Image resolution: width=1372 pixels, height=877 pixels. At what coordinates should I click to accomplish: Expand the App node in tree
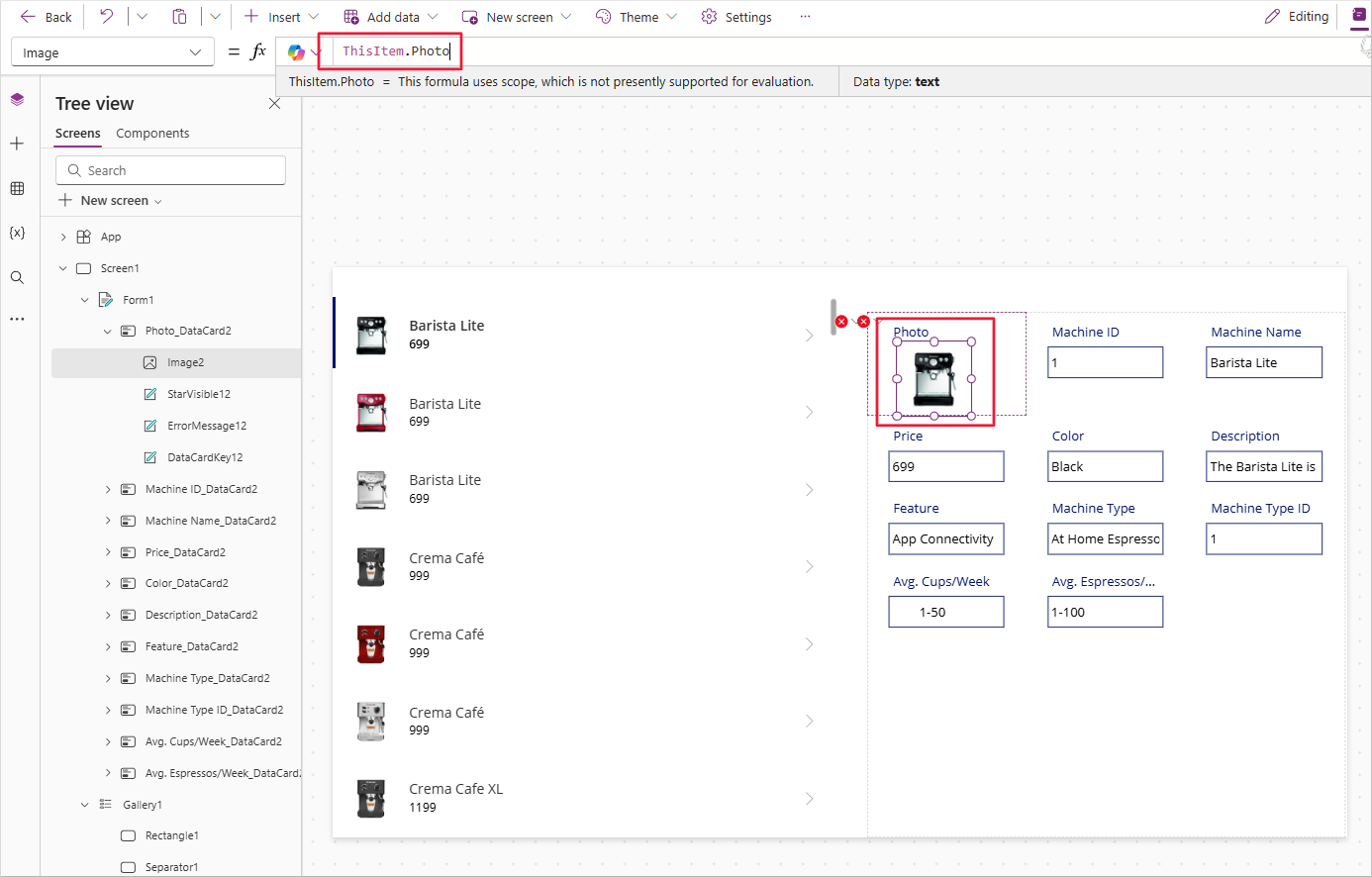point(63,237)
